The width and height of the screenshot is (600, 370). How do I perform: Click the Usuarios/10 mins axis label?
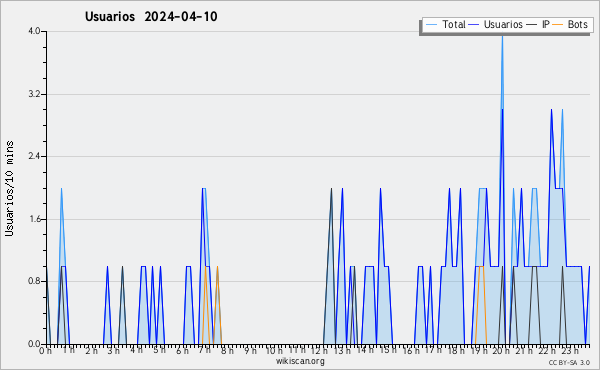9,189
